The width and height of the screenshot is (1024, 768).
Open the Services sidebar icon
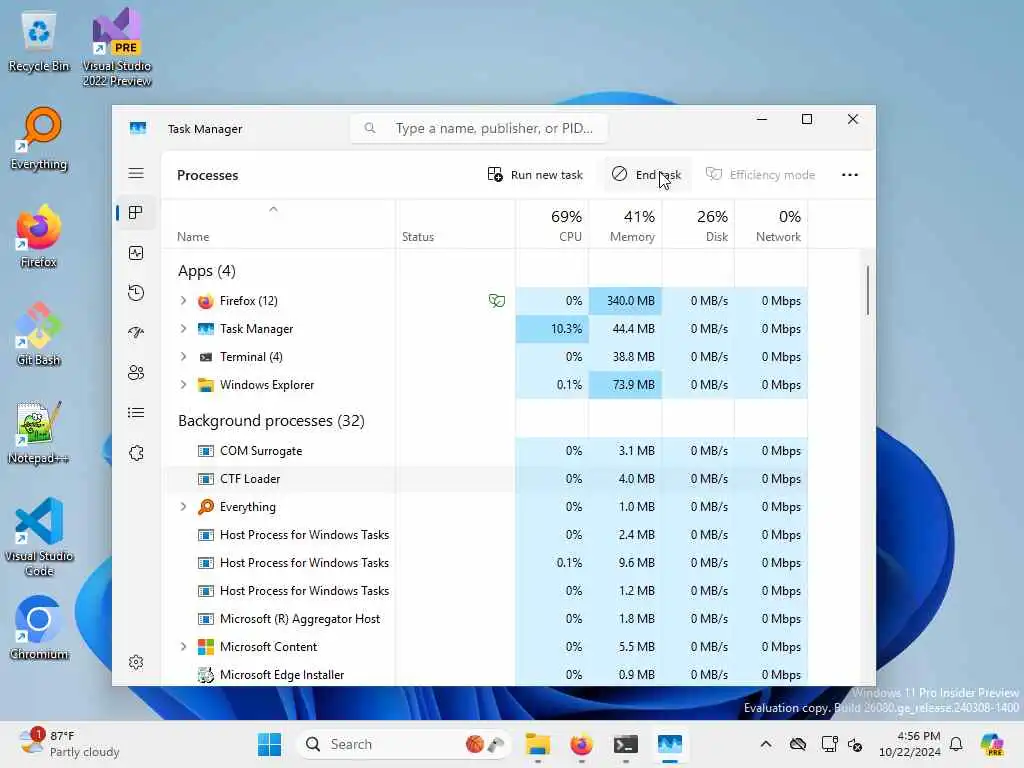click(x=136, y=453)
